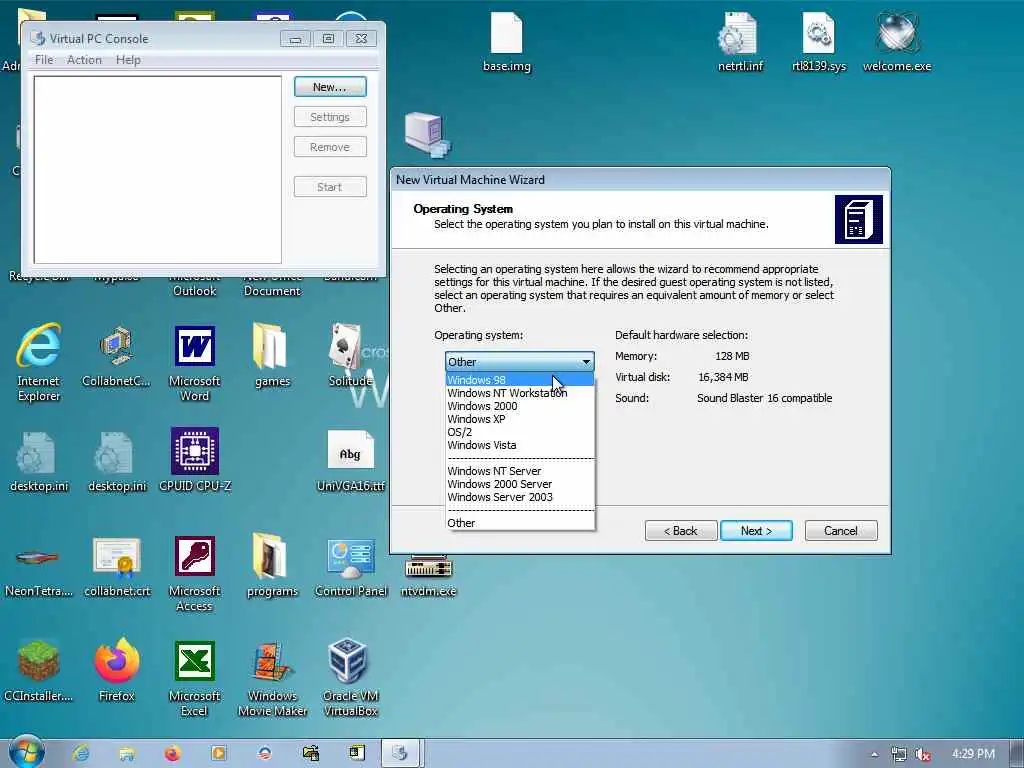
Task: Click the Remove button in the console
Action: click(330, 147)
